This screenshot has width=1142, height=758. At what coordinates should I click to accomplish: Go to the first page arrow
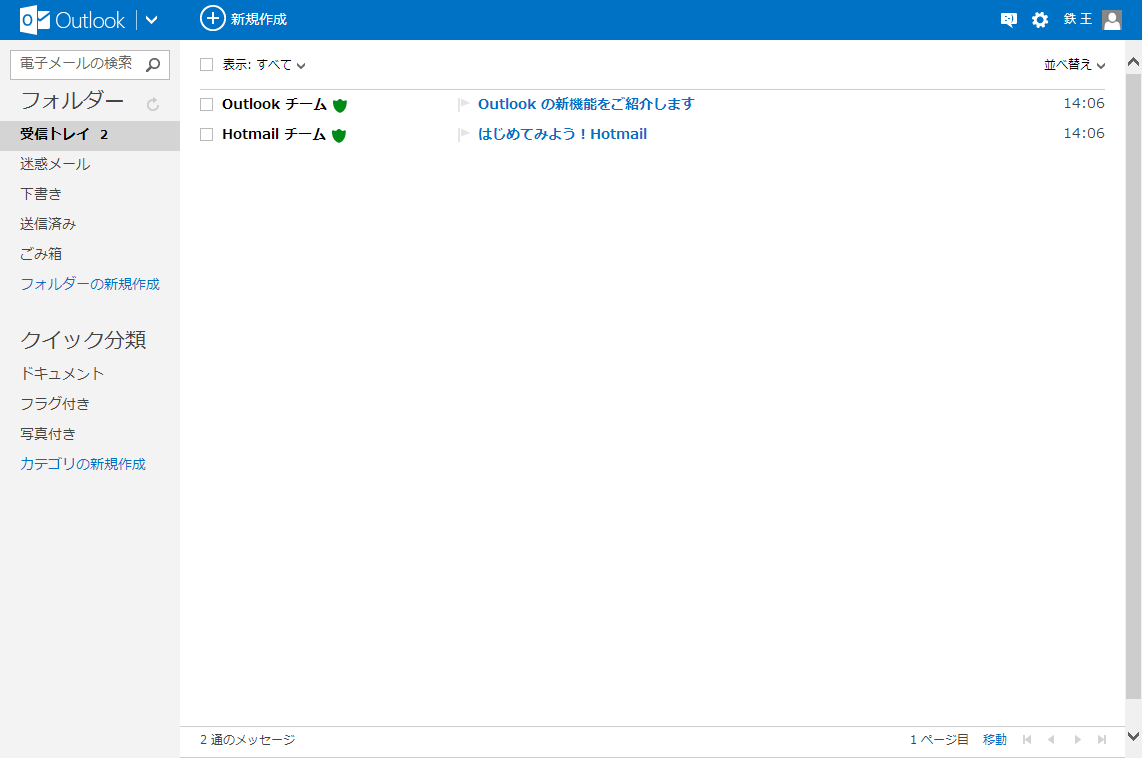1027,740
